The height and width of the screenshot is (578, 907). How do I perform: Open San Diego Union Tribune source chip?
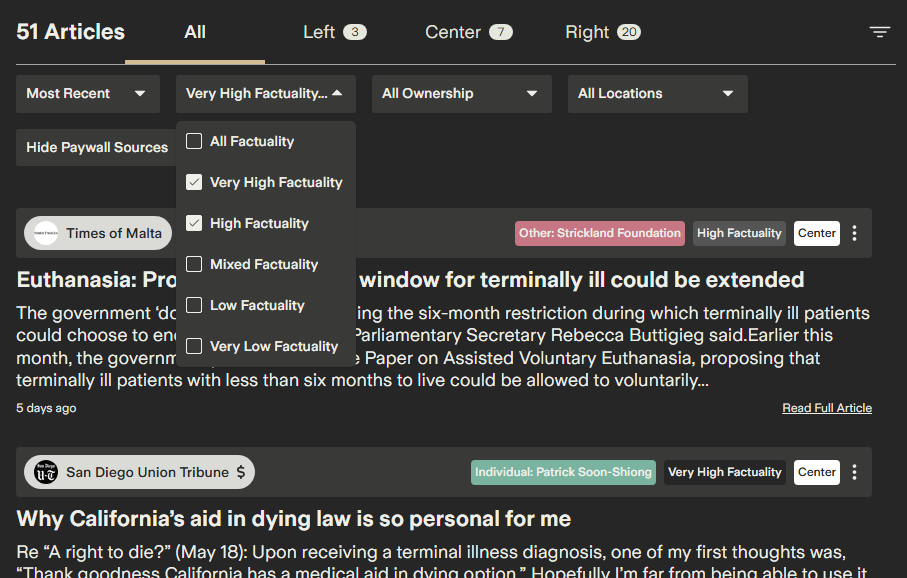pyautogui.click(x=139, y=472)
